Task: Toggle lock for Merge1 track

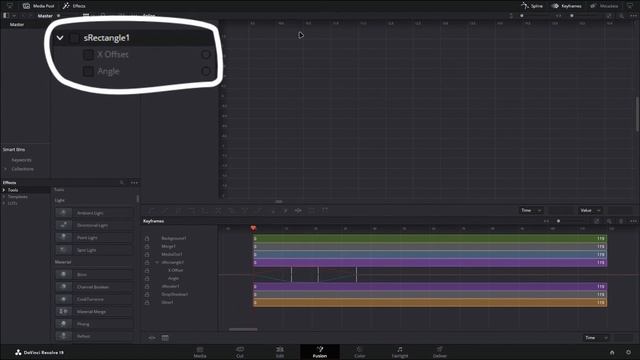Action: pyautogui.click(x=147, y=247)
